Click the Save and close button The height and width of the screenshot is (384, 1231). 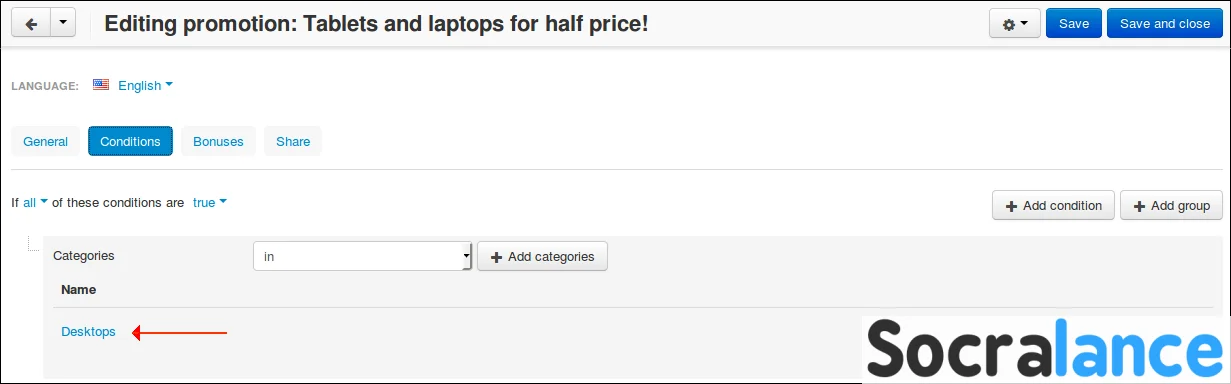(1165, 24)
